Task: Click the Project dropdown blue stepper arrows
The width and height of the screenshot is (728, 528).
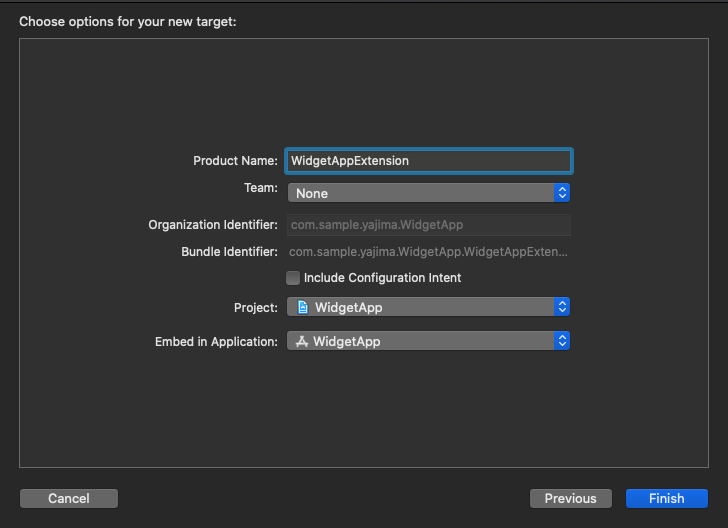Action: tap(562, 306)
